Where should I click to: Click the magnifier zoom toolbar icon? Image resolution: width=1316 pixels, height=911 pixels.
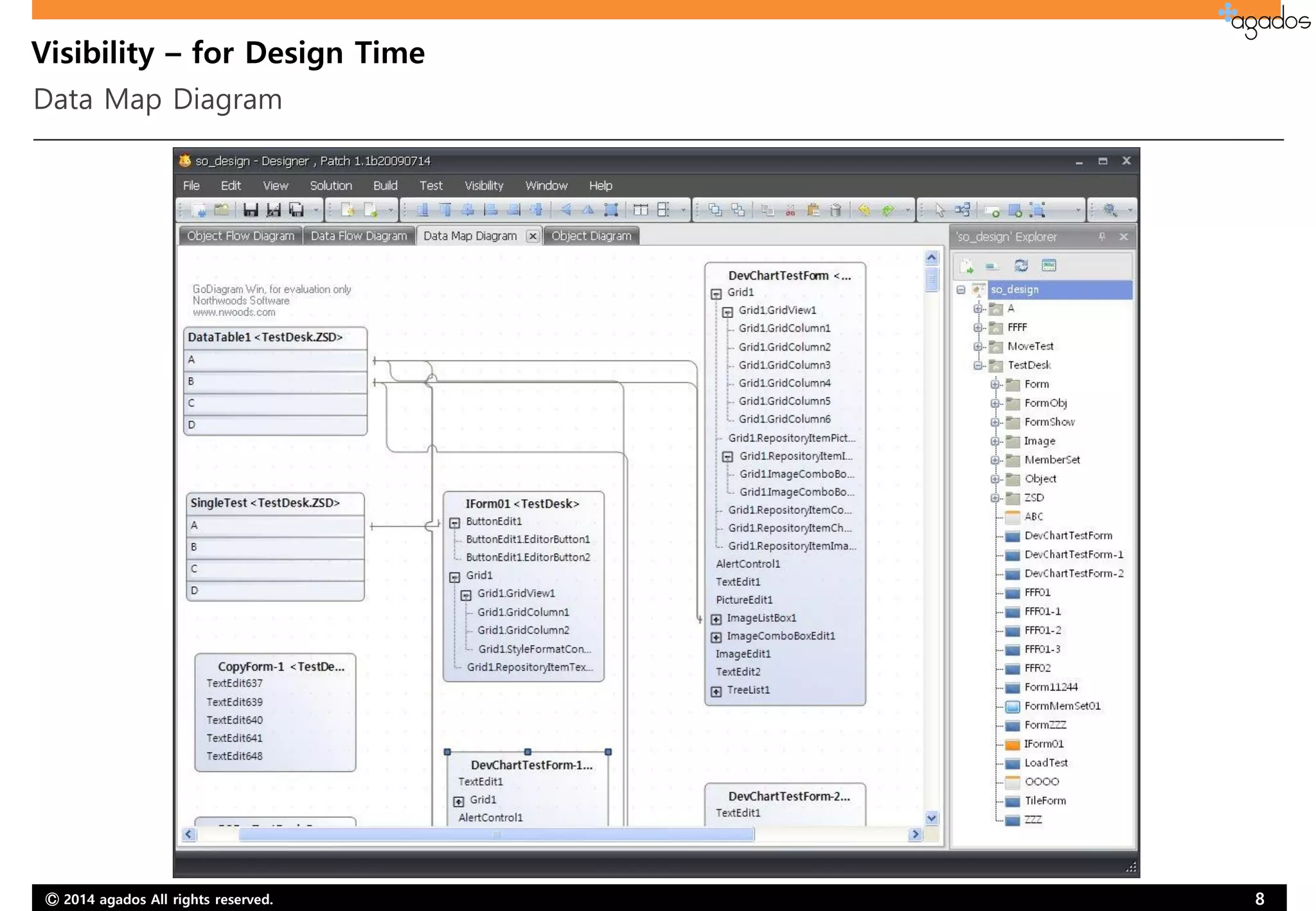pyautogui.click(x=1110, y=210)
